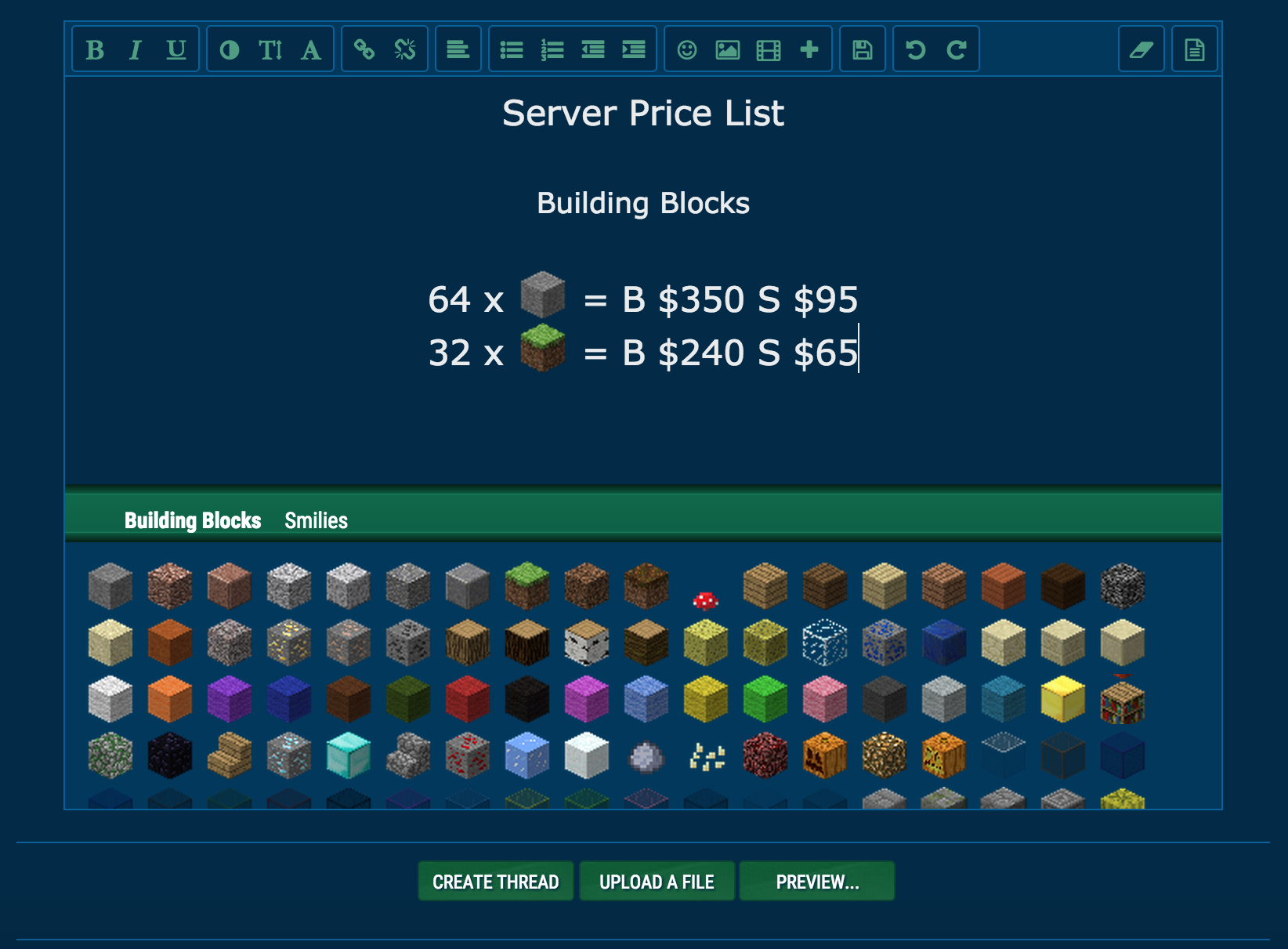Open the Preview button

tap(817, 882)
